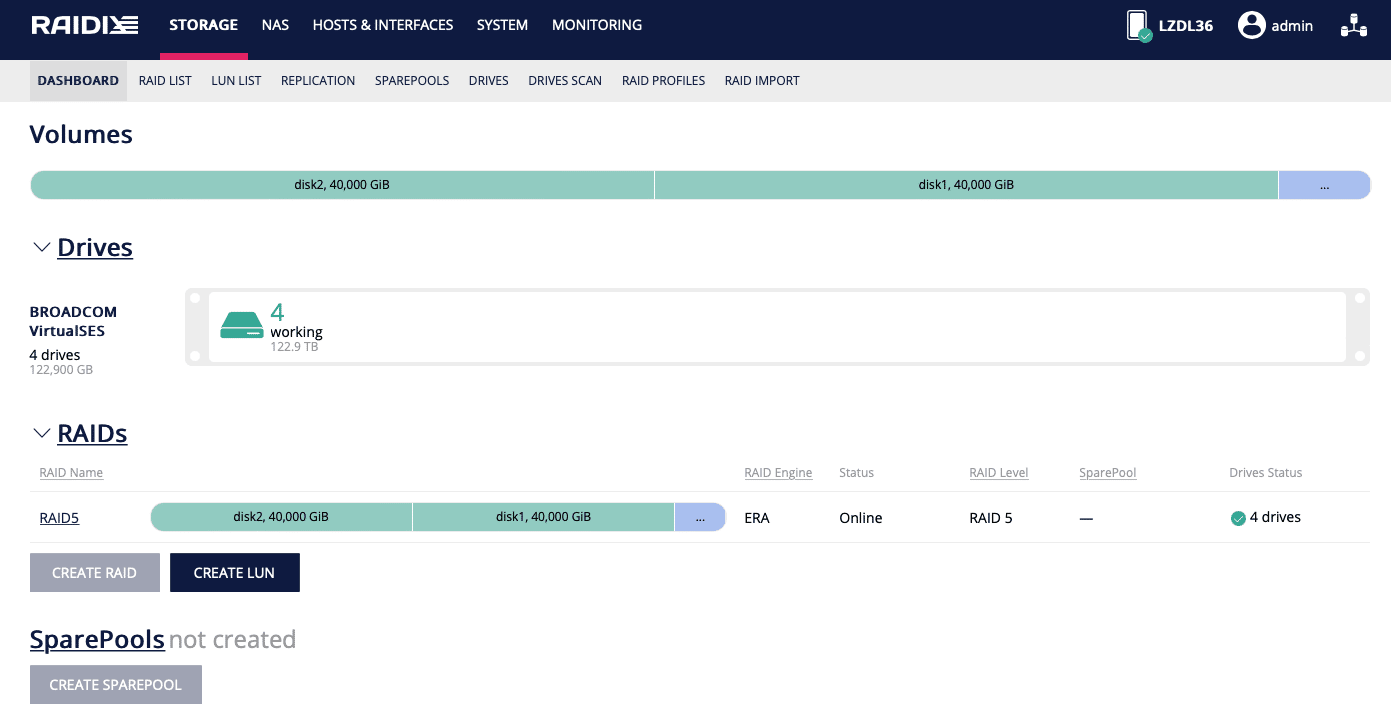Viewport: 1391px width, 725px height.
Task: Click the CREATE SPAREPOOL button
Action: coord(116,685)
